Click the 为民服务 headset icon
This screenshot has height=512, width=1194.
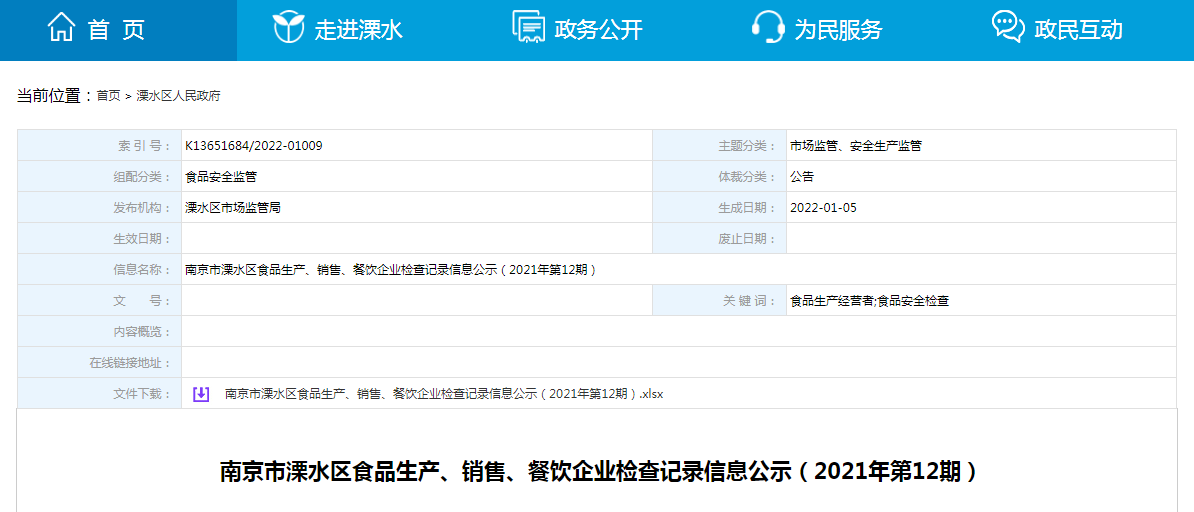tap(768, 27)
